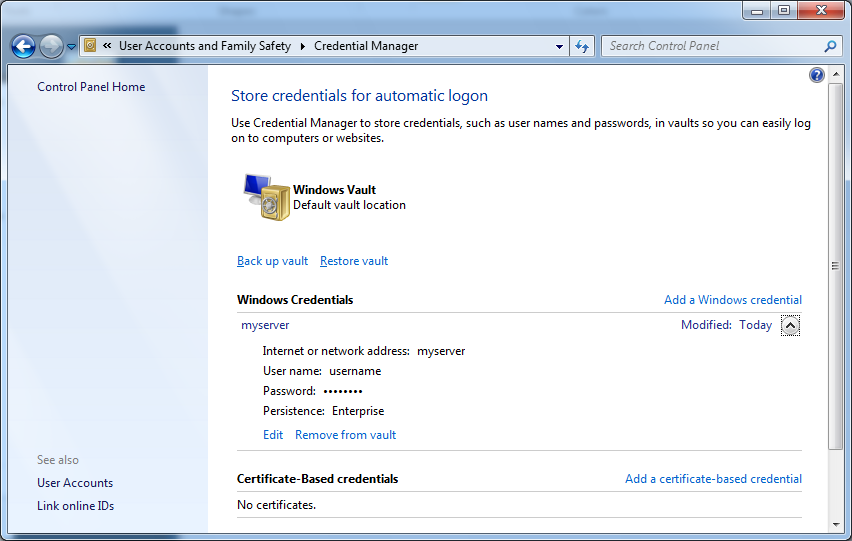Click the Windows Vault safe icon
Screen dimensions: 852x541
pos(266,197)
